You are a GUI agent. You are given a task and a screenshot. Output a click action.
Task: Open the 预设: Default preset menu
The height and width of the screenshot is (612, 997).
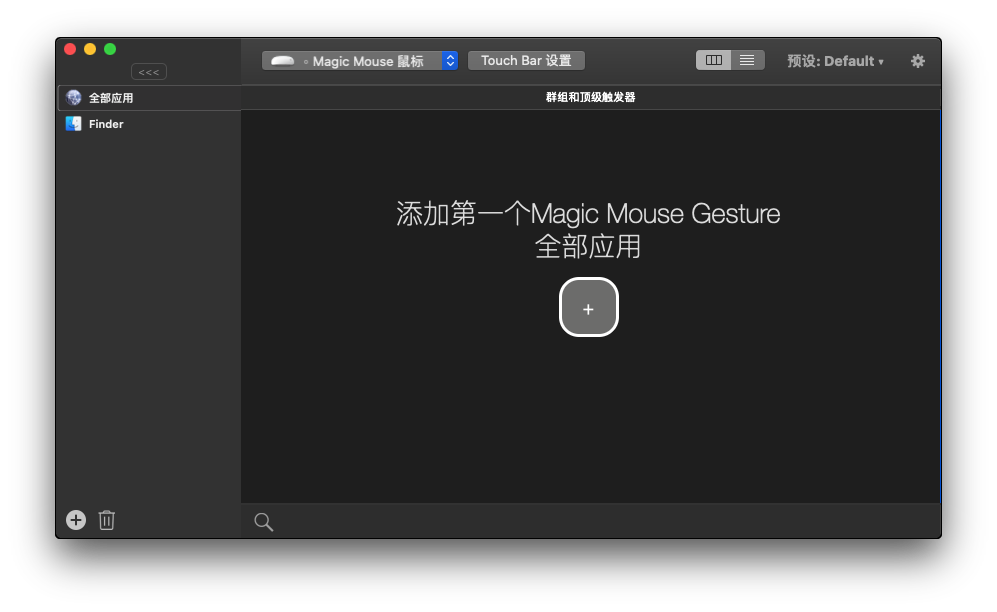835,61
